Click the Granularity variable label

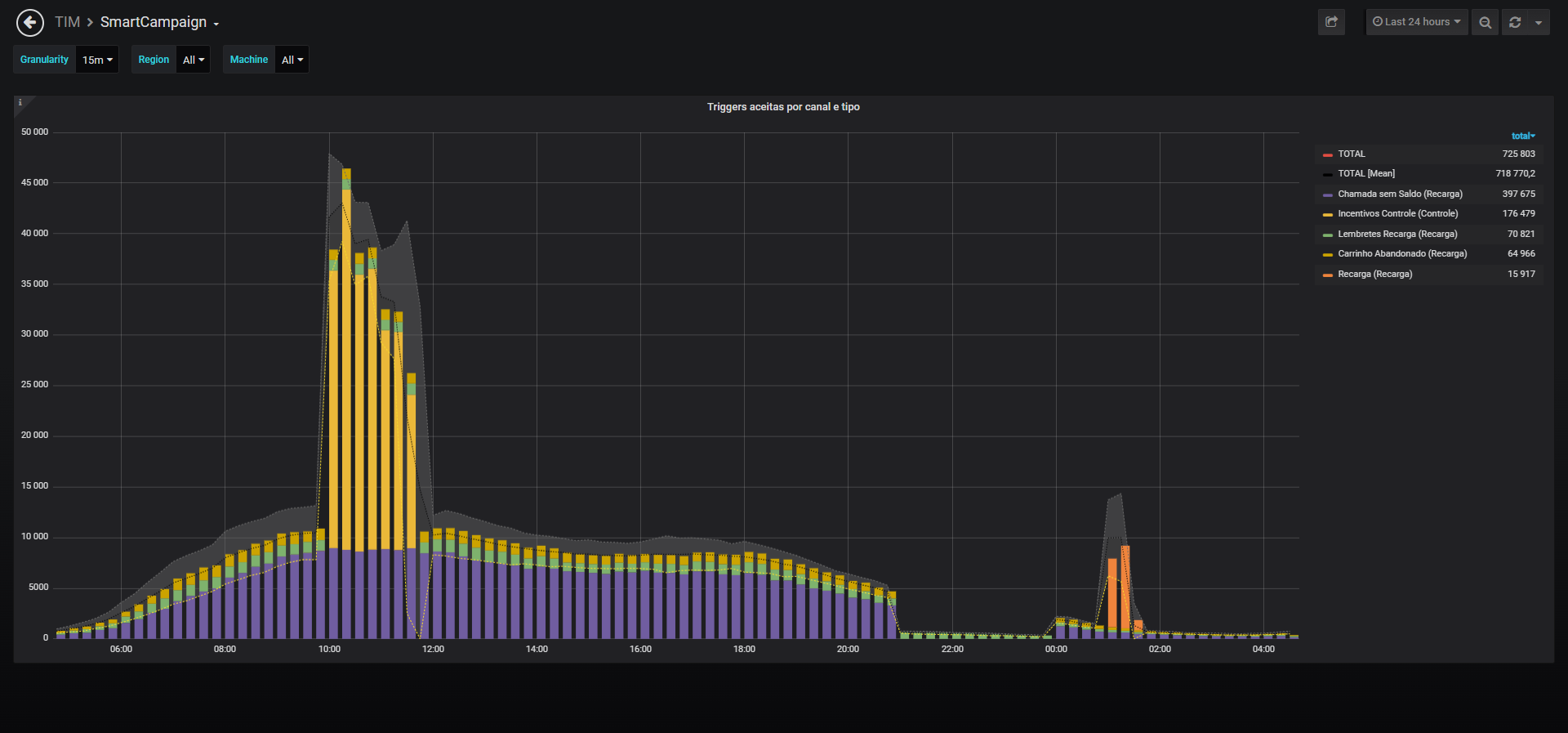pyautogui.click(x=44, y=60)
